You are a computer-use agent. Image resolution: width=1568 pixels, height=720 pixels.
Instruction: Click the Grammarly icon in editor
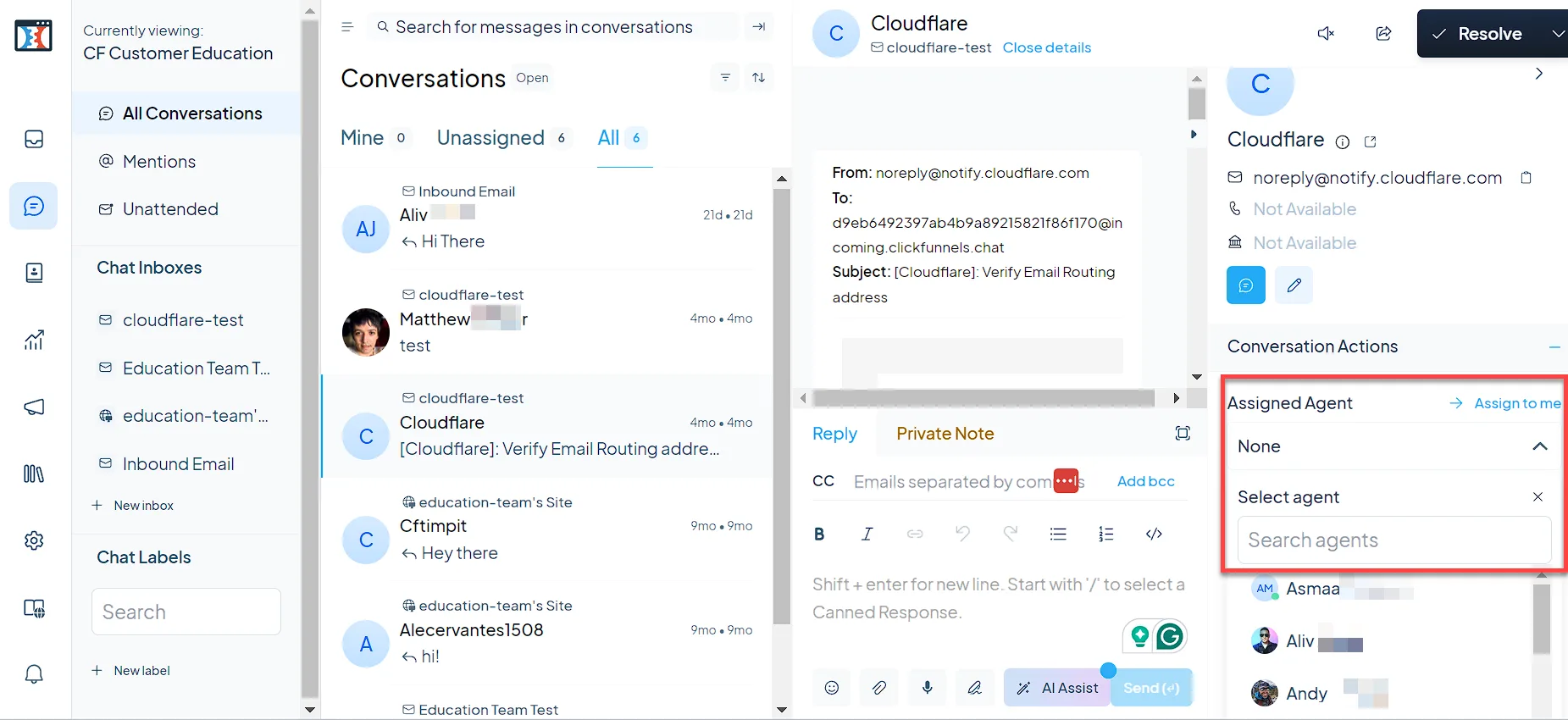[1170, 636]
